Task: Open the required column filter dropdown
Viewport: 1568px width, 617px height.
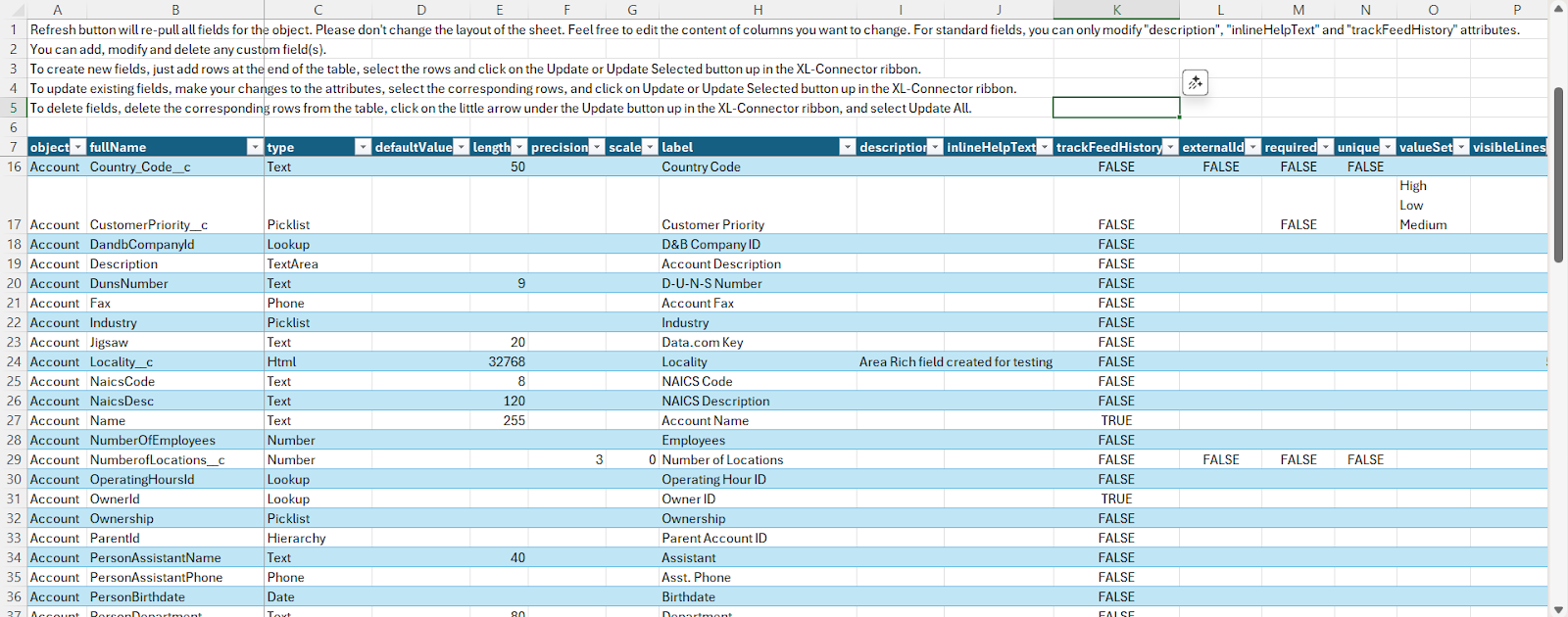Action: point(1326,147)
